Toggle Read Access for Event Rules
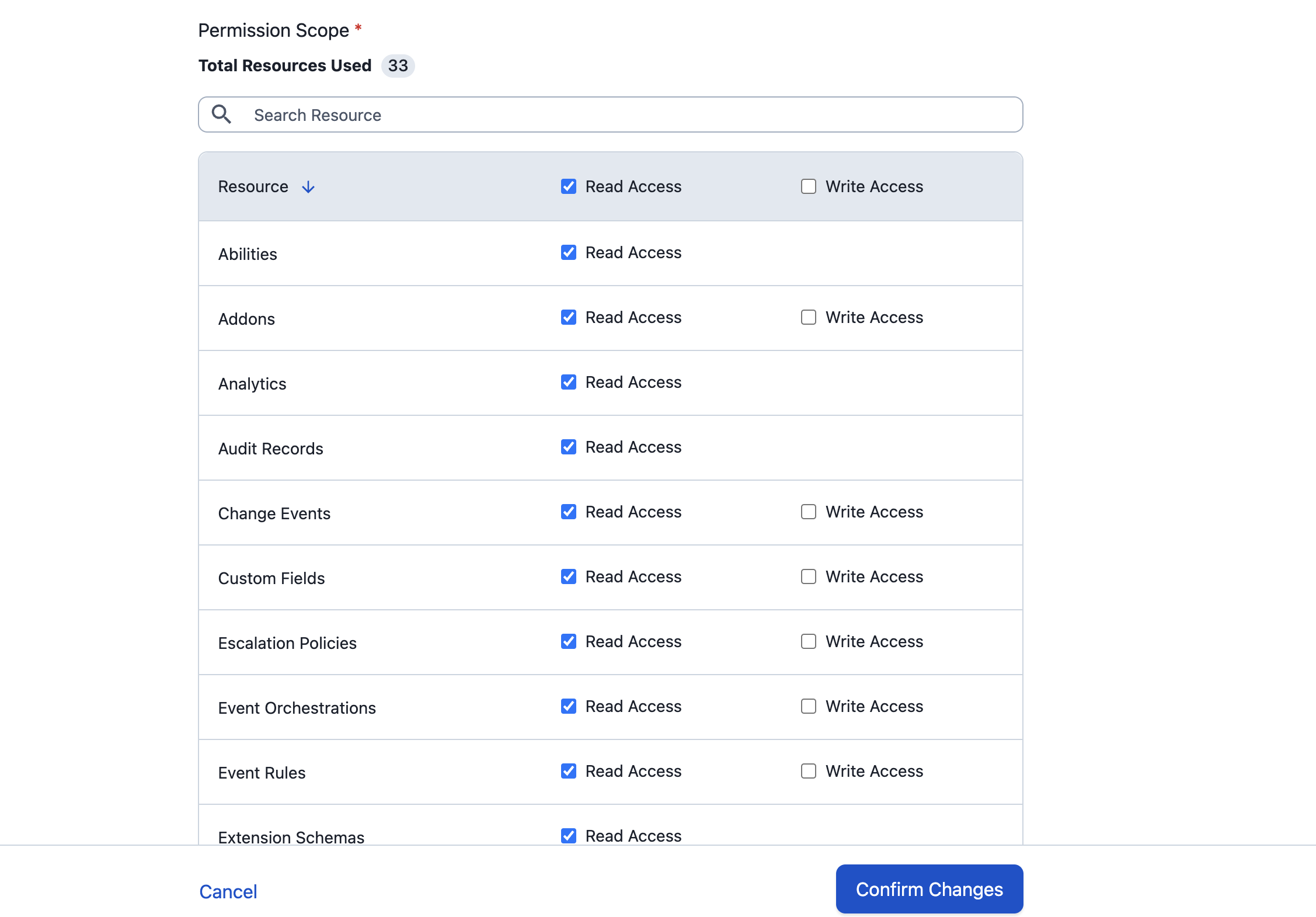The image size is (1316, 917). [568, 771]
